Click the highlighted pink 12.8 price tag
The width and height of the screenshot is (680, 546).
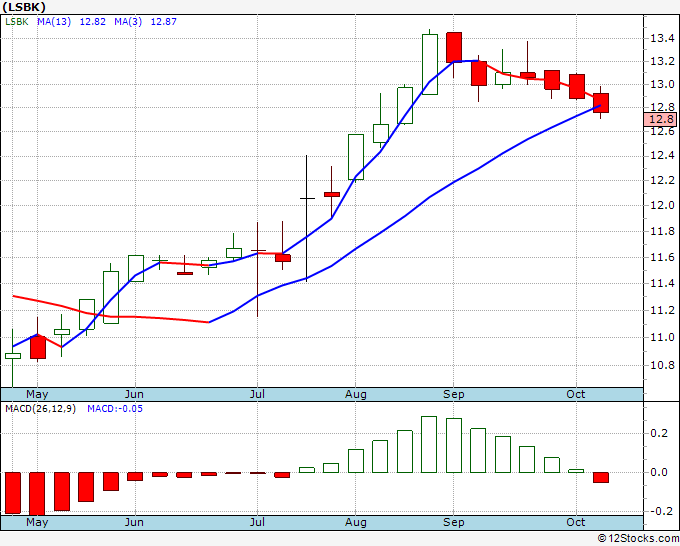click(x=661, y=119)
